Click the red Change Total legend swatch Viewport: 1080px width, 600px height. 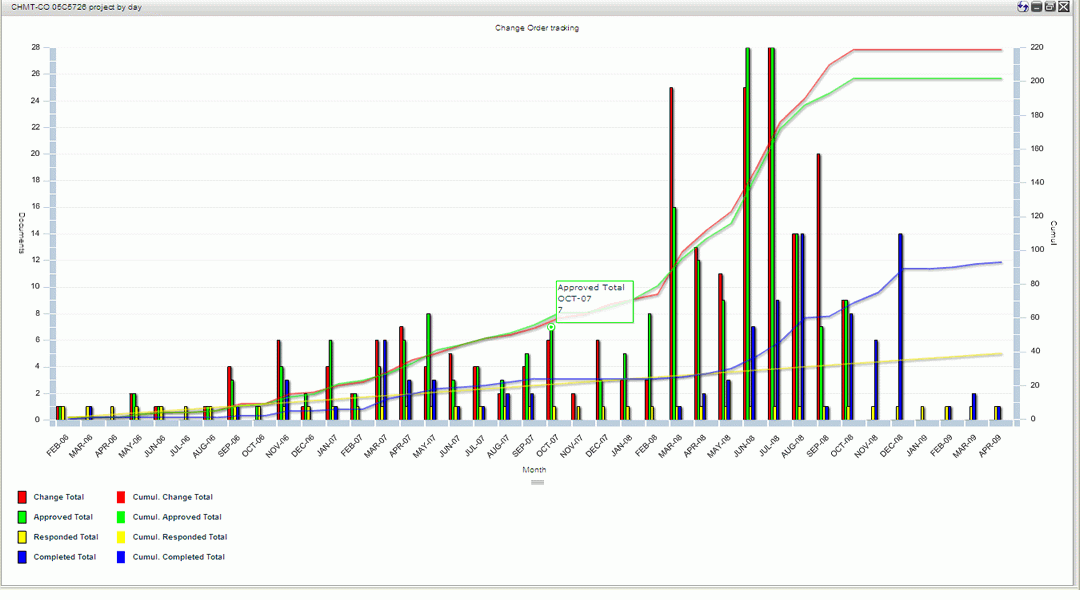[22, 497]
